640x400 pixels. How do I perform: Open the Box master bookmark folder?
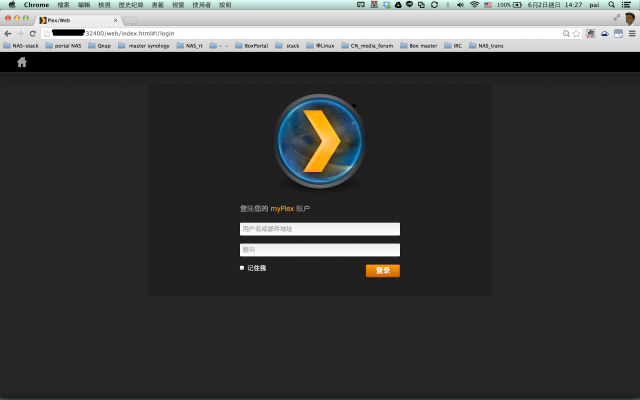point(419,46)
